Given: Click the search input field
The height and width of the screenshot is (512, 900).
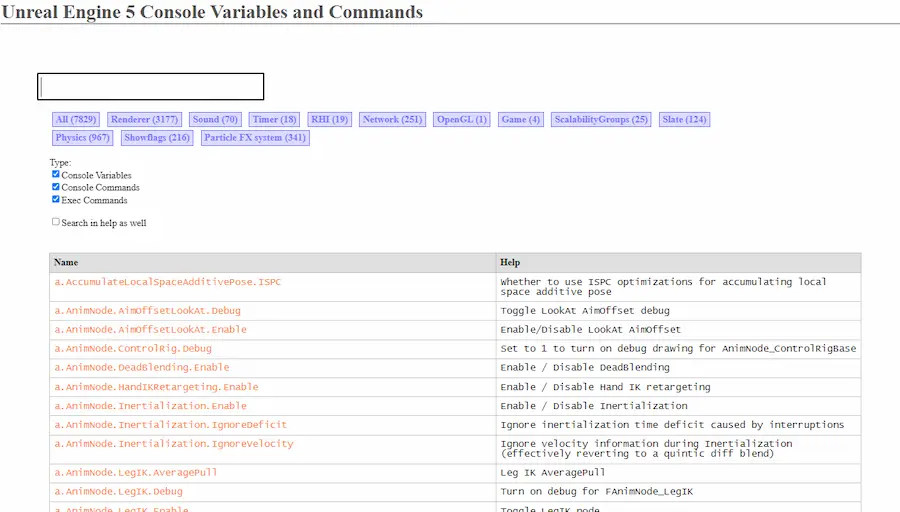Looking at the screenshot, I should 150,87.
